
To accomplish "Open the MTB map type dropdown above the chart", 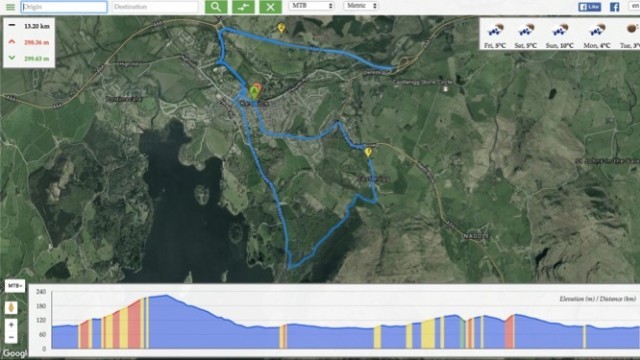I will [x=15, y=286].
